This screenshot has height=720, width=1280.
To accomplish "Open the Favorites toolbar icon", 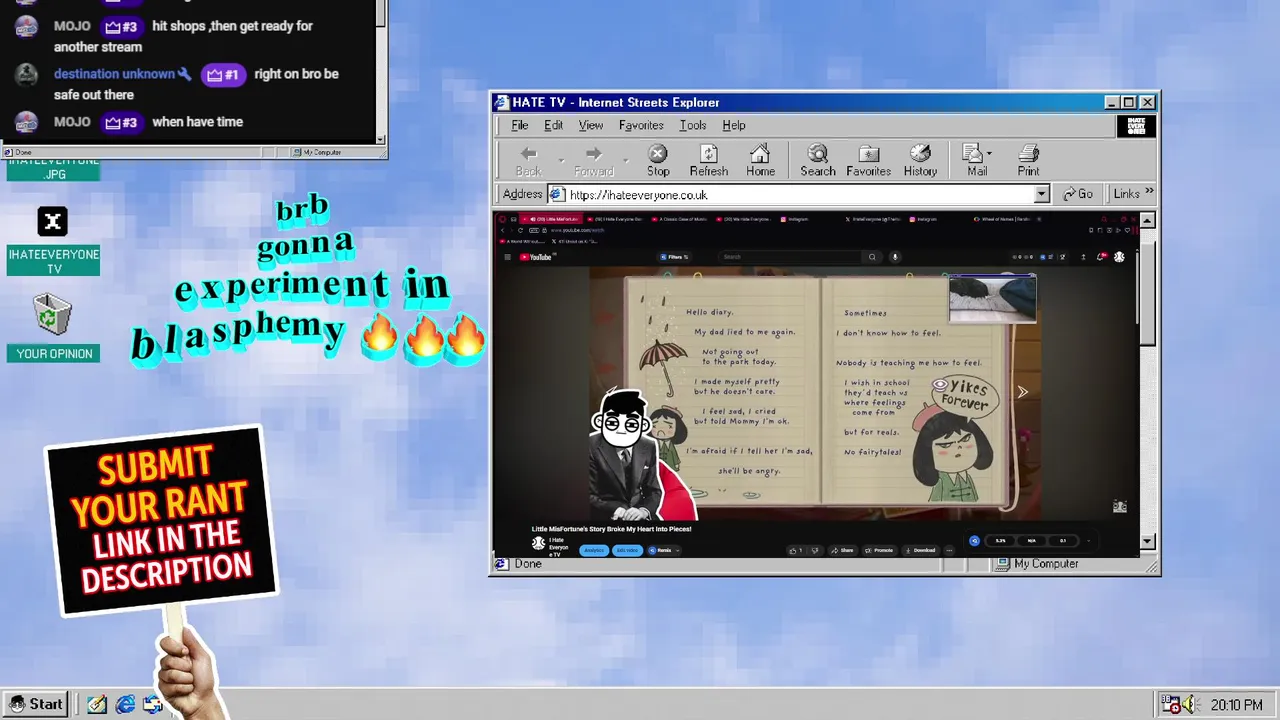I will coord(868,160).
